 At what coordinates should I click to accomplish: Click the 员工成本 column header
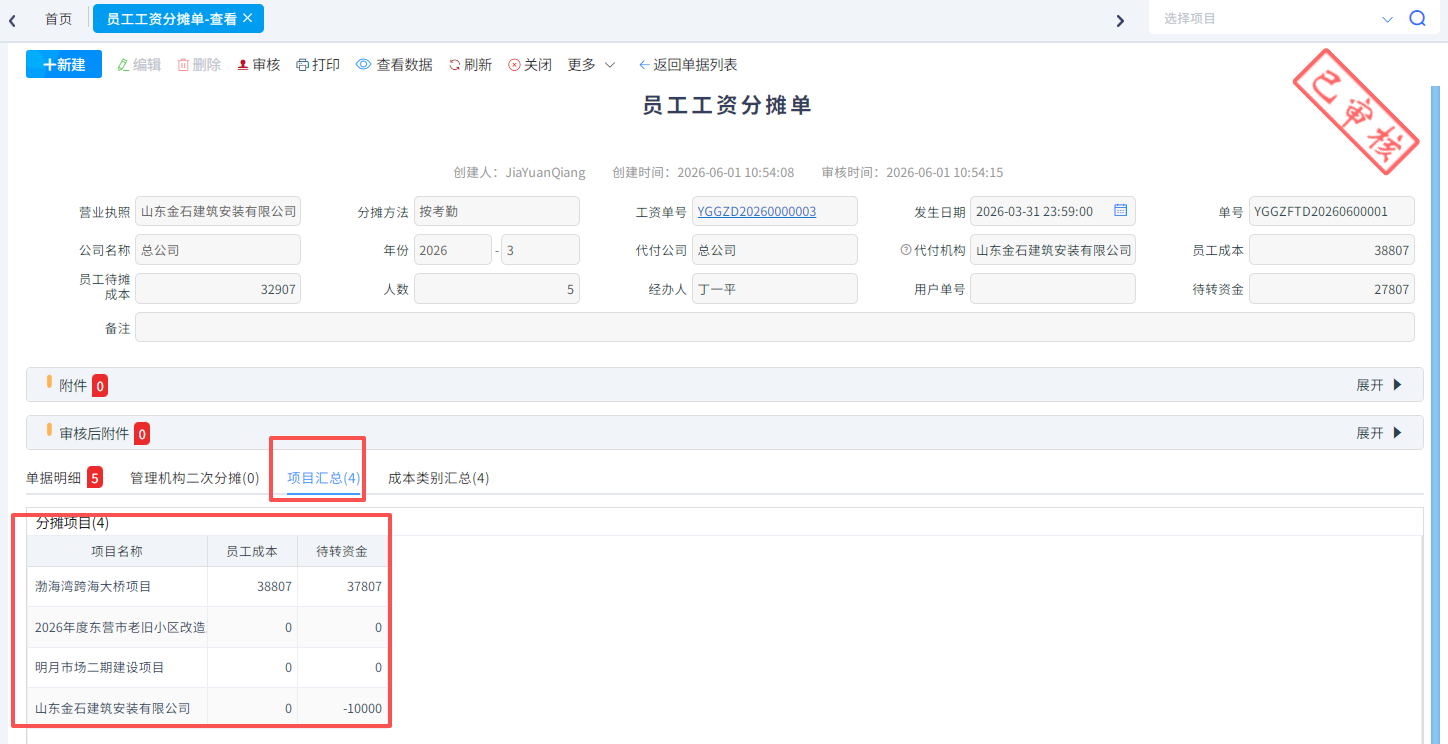(252, 551)
